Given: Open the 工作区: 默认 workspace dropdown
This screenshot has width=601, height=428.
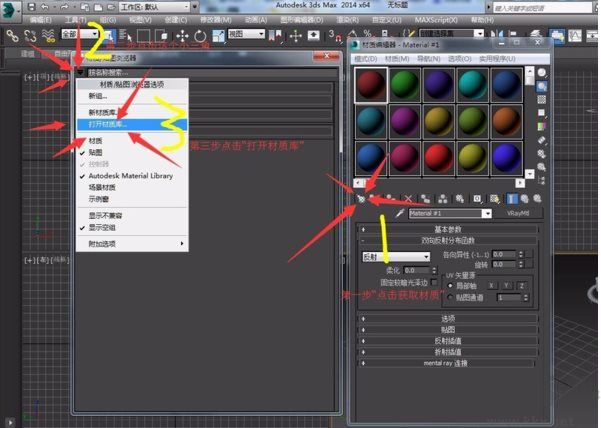Looking at the screenshot, I should point(155,7).
